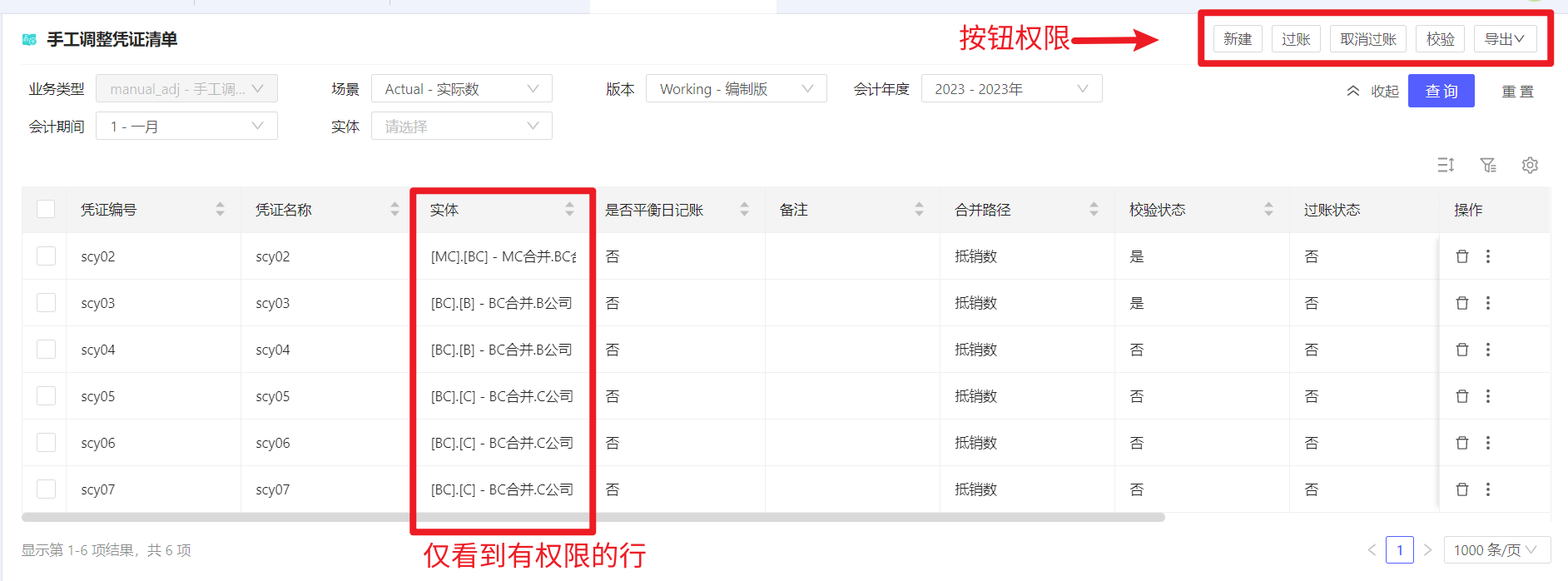
Task: Open the table column settings gear
Action: [x=1530, y=165]
